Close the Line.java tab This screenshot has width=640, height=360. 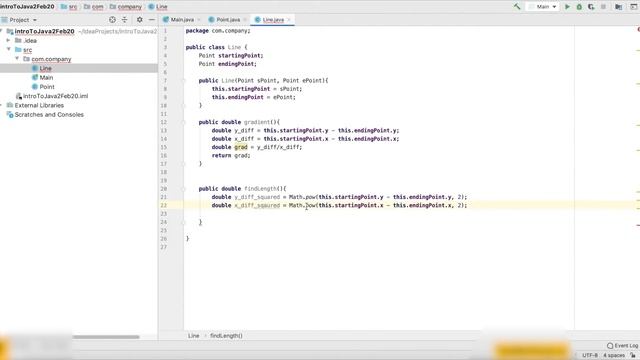pyautogui.click(x=289, y=20)
